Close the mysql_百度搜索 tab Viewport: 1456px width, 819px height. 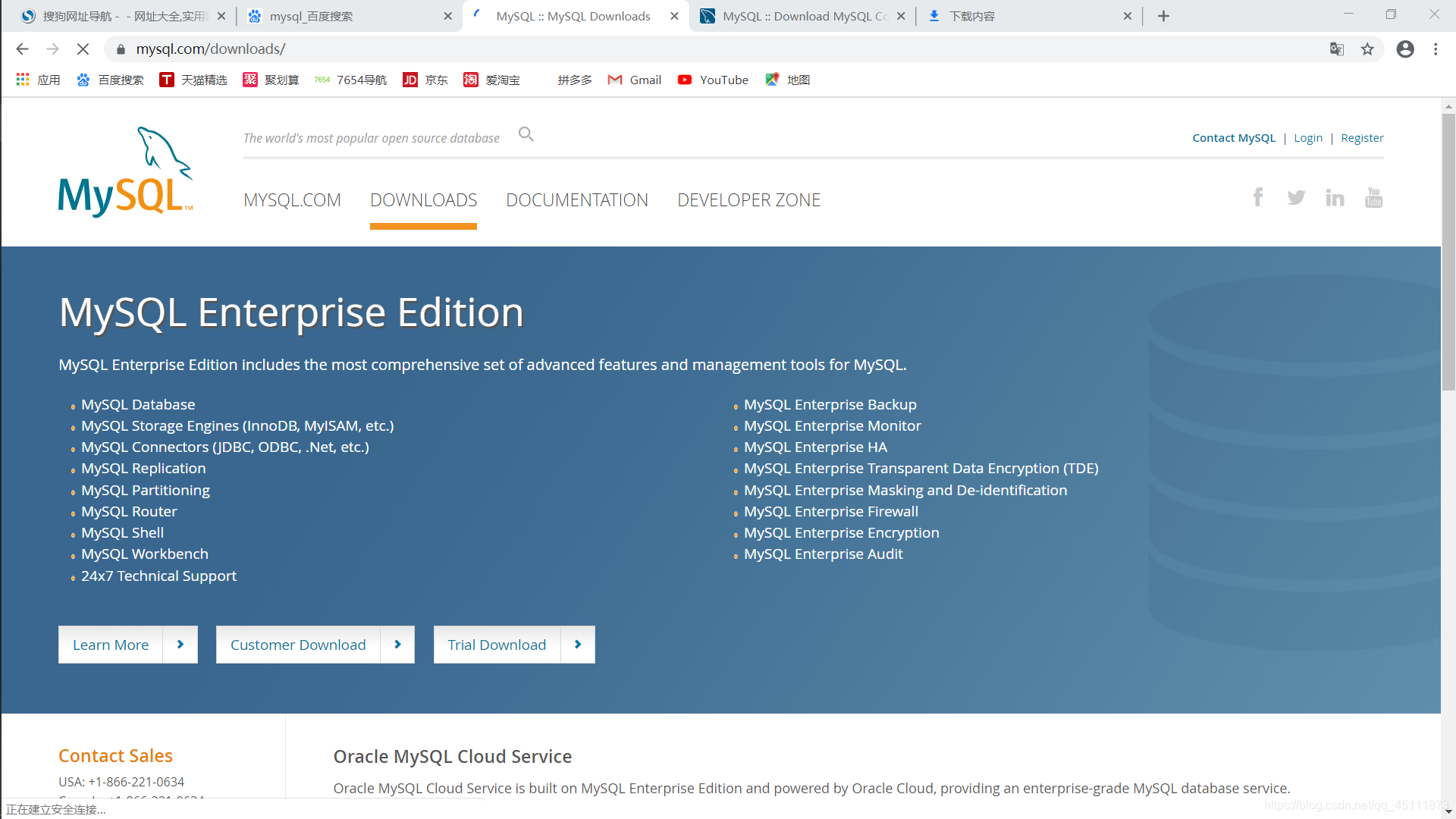[448, 16]
